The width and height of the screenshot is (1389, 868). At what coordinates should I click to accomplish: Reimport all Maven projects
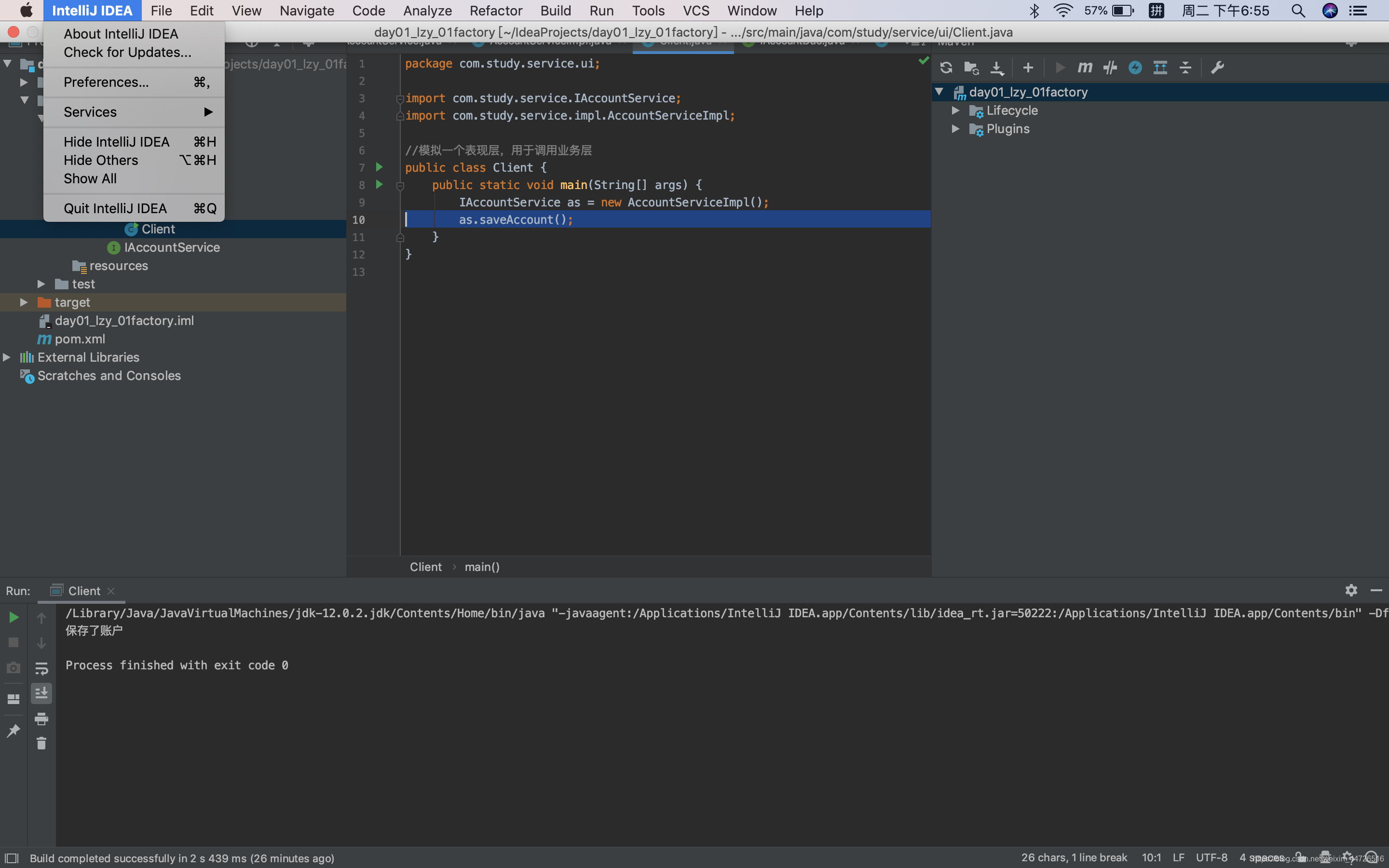[x=946, y=68]
